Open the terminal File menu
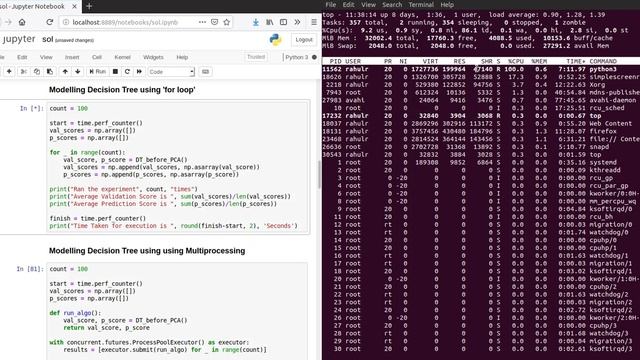This screenshot has width=640, height=360. [x=331, y=5]
